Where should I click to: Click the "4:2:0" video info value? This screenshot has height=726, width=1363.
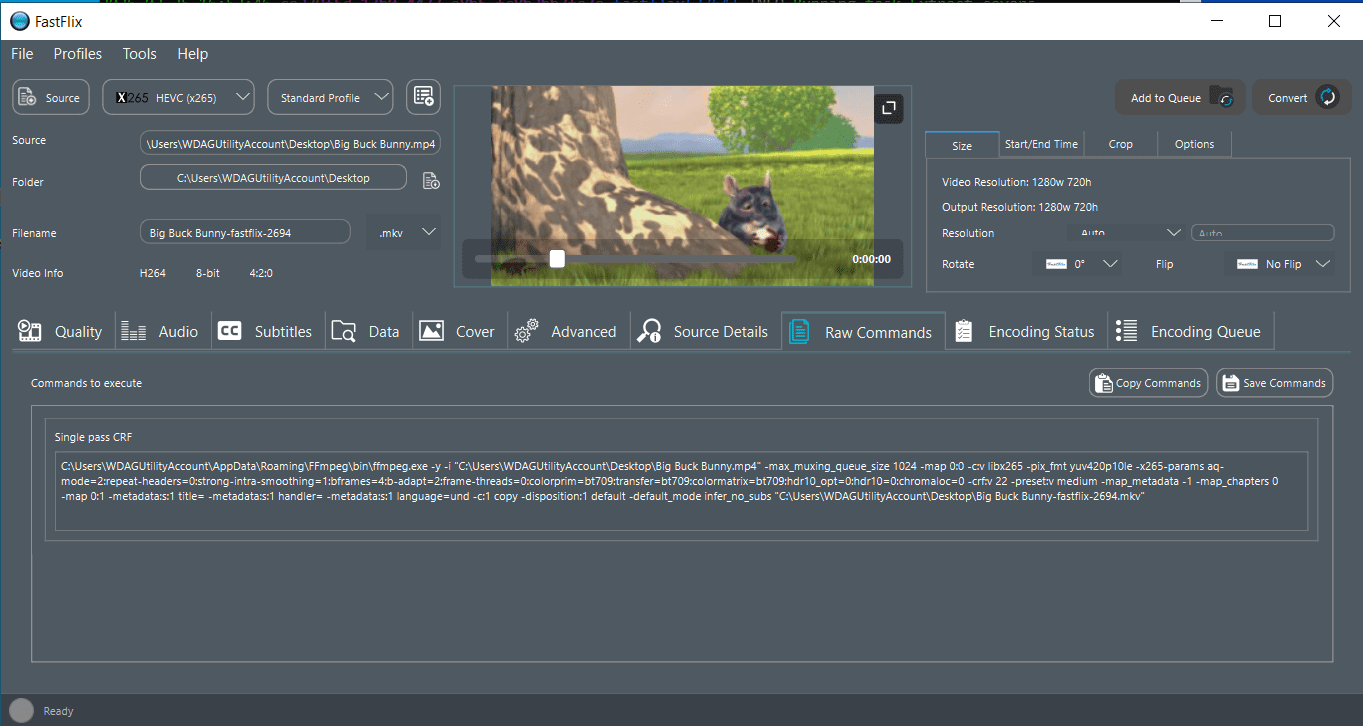click(x=262, y=273)
